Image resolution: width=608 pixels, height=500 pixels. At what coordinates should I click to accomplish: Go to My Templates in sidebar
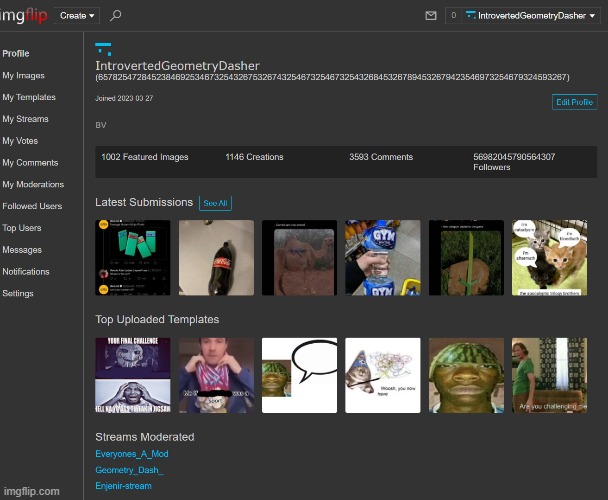(29, 97)
